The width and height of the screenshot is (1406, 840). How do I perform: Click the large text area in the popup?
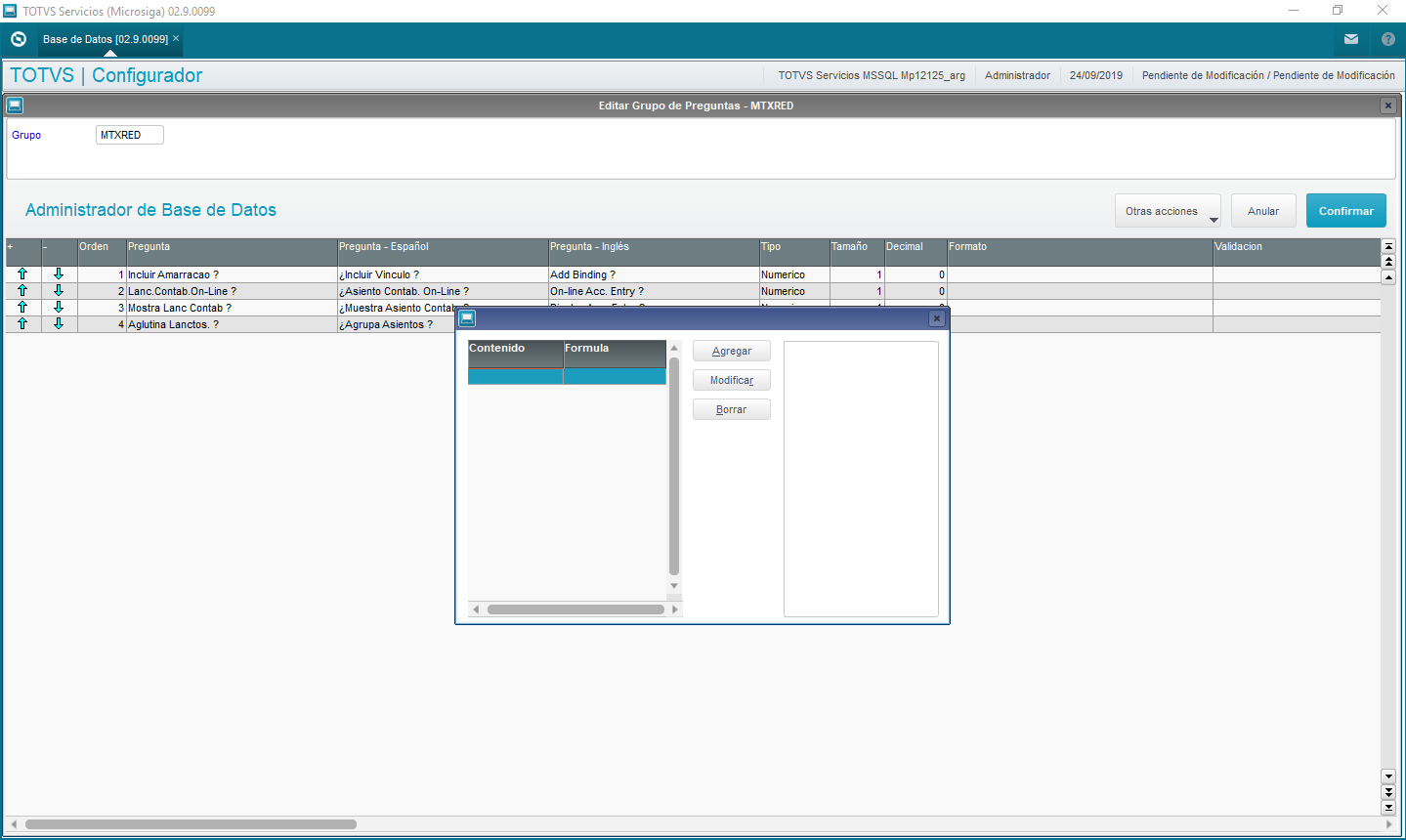click(861, 479)
